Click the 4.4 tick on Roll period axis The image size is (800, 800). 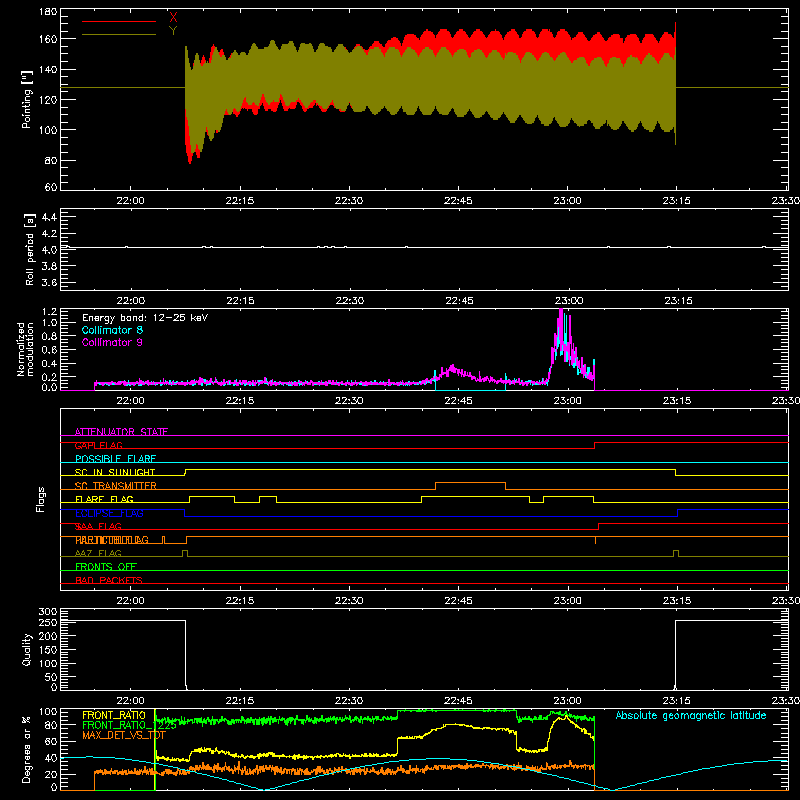point(49,217)
